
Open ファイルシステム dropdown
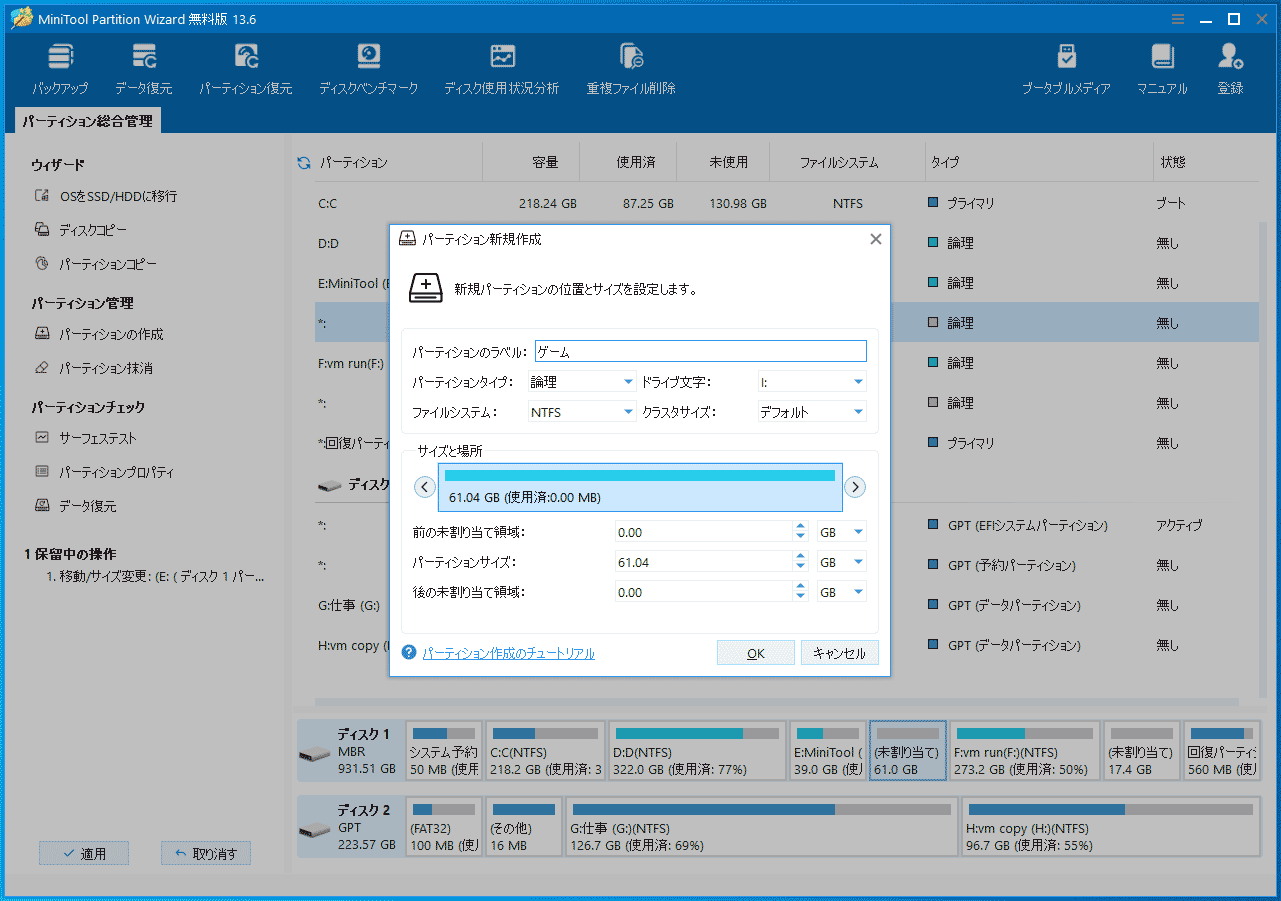[582, 411]
